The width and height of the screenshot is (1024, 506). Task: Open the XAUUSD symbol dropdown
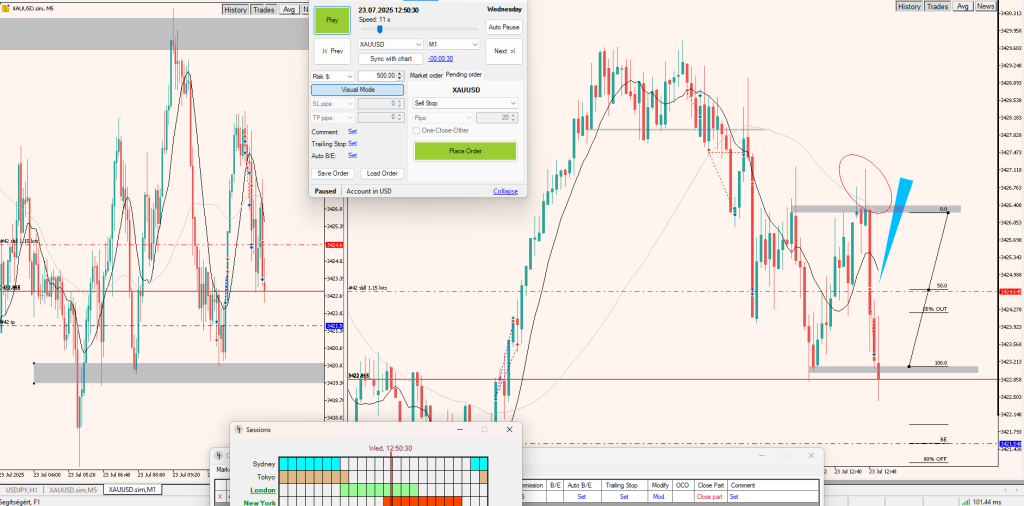390,44
